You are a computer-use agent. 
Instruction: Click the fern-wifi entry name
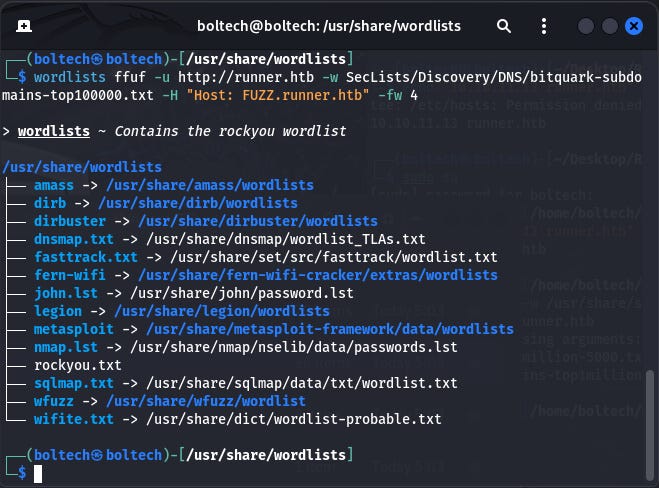(70, 275)
